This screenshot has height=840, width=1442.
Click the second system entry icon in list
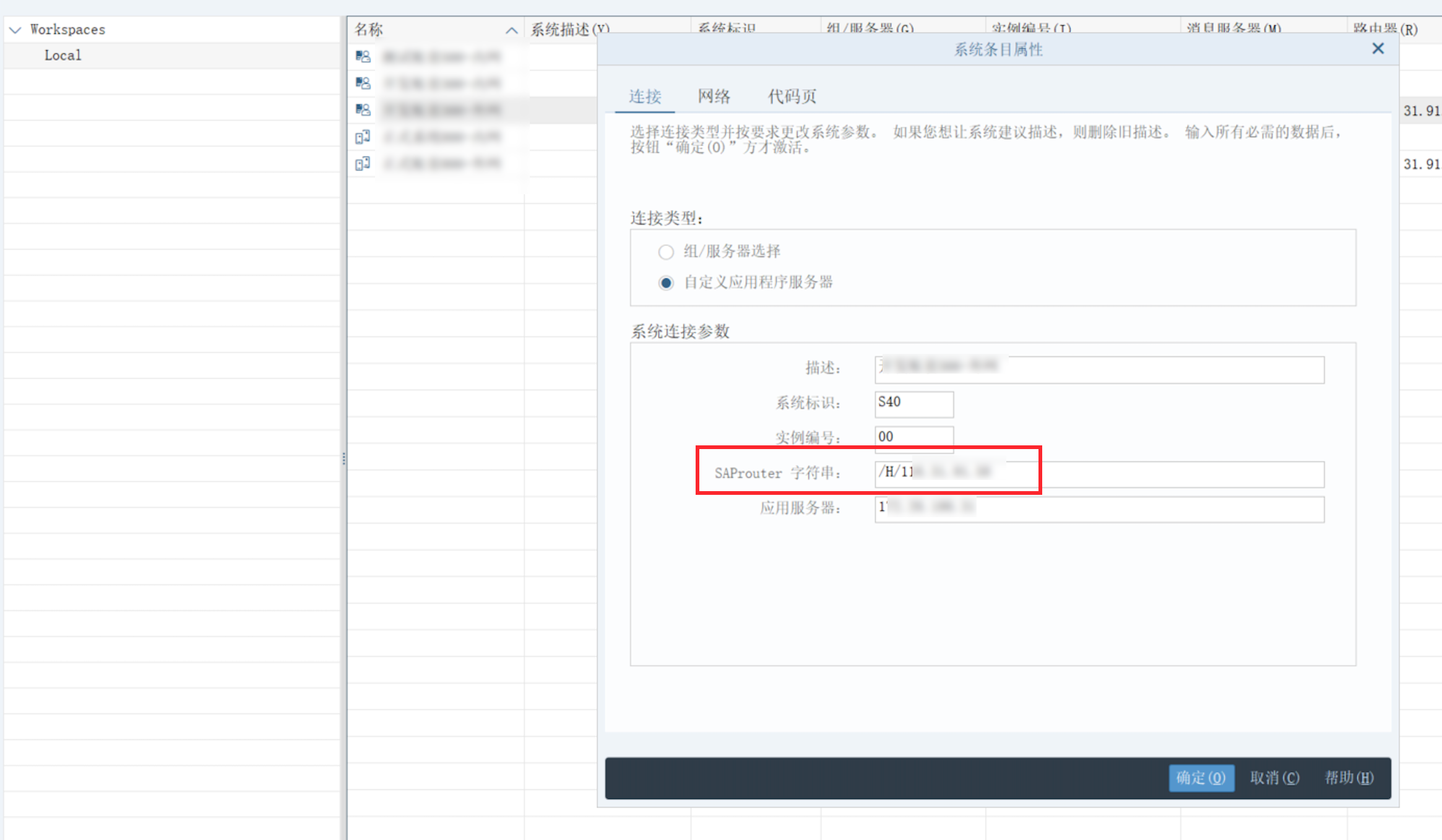pos(363,83)
